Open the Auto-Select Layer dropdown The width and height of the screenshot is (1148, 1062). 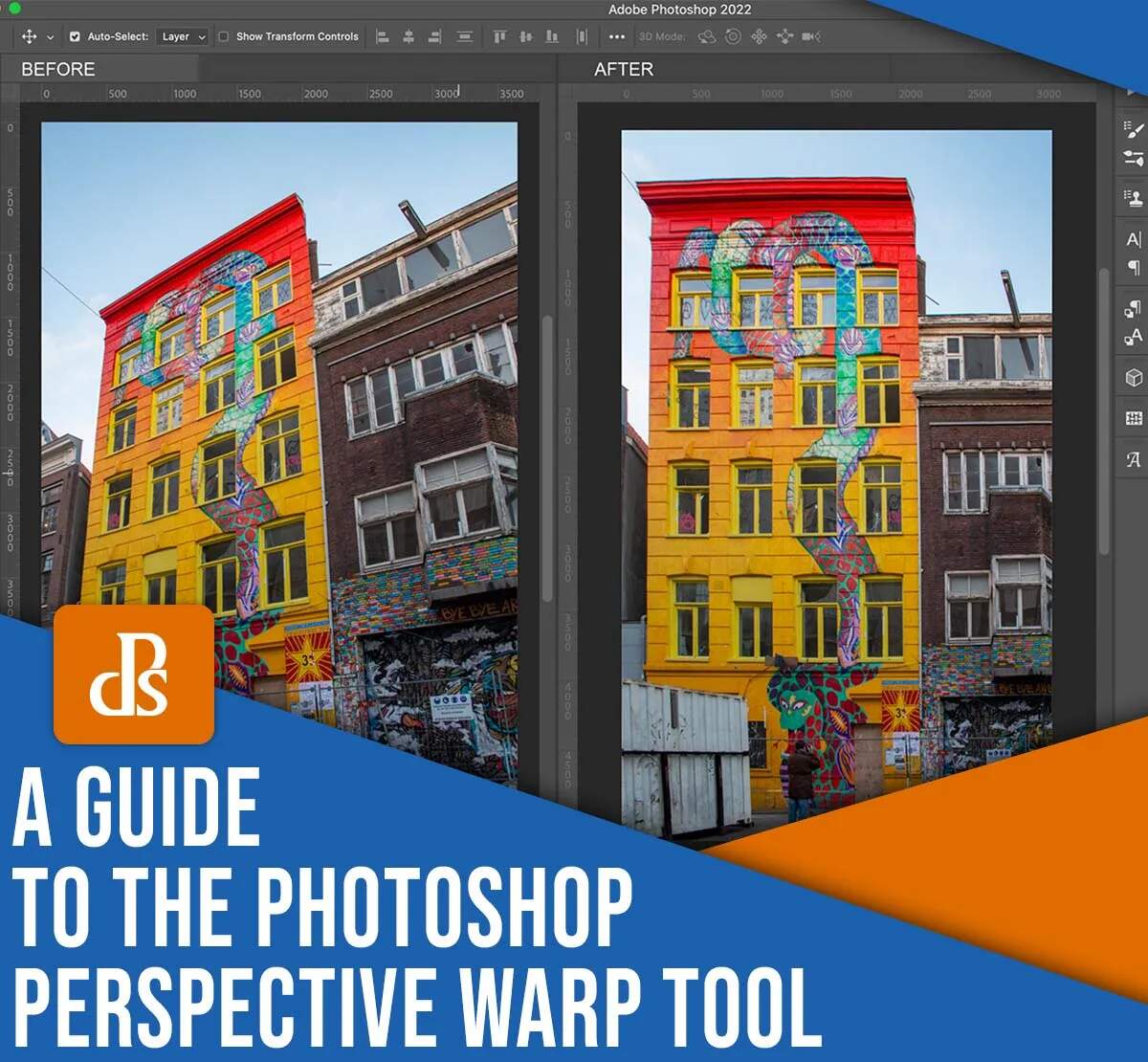(x=183, y=36)
